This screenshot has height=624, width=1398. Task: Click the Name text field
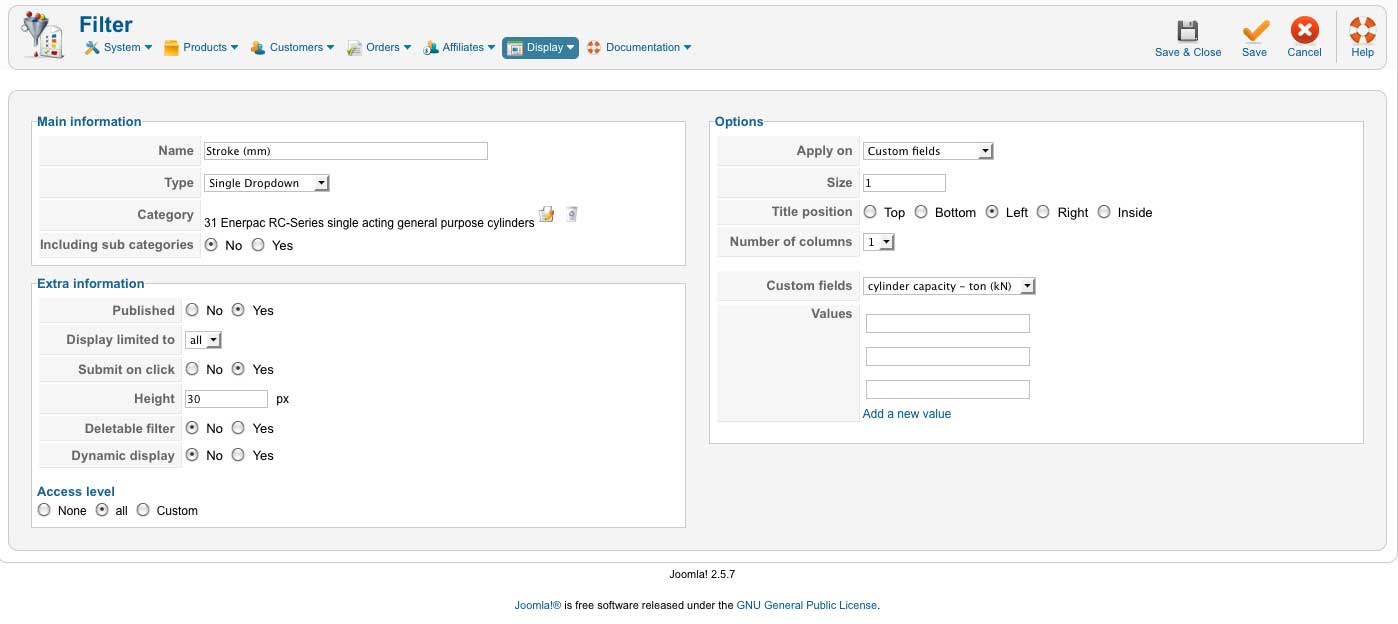click(x=345, y=151)
